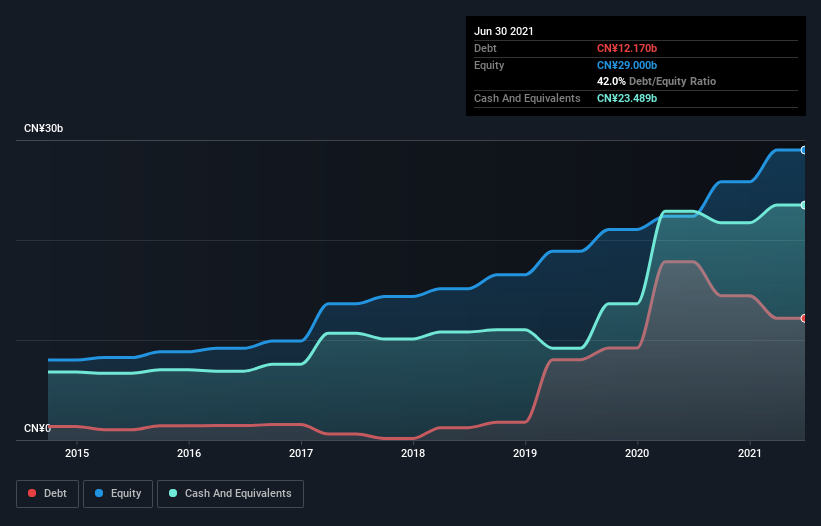Viewport: 821px width, 526px height.
Task: Click the 2019 x-axis label
Action: pos(525,453)
